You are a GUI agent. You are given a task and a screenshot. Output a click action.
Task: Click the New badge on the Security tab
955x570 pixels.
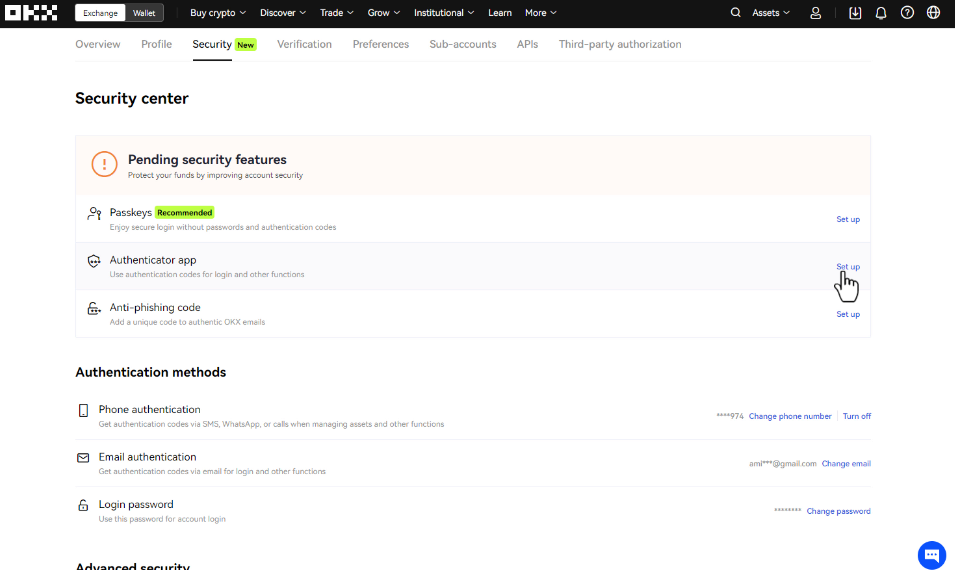point(245,45)
